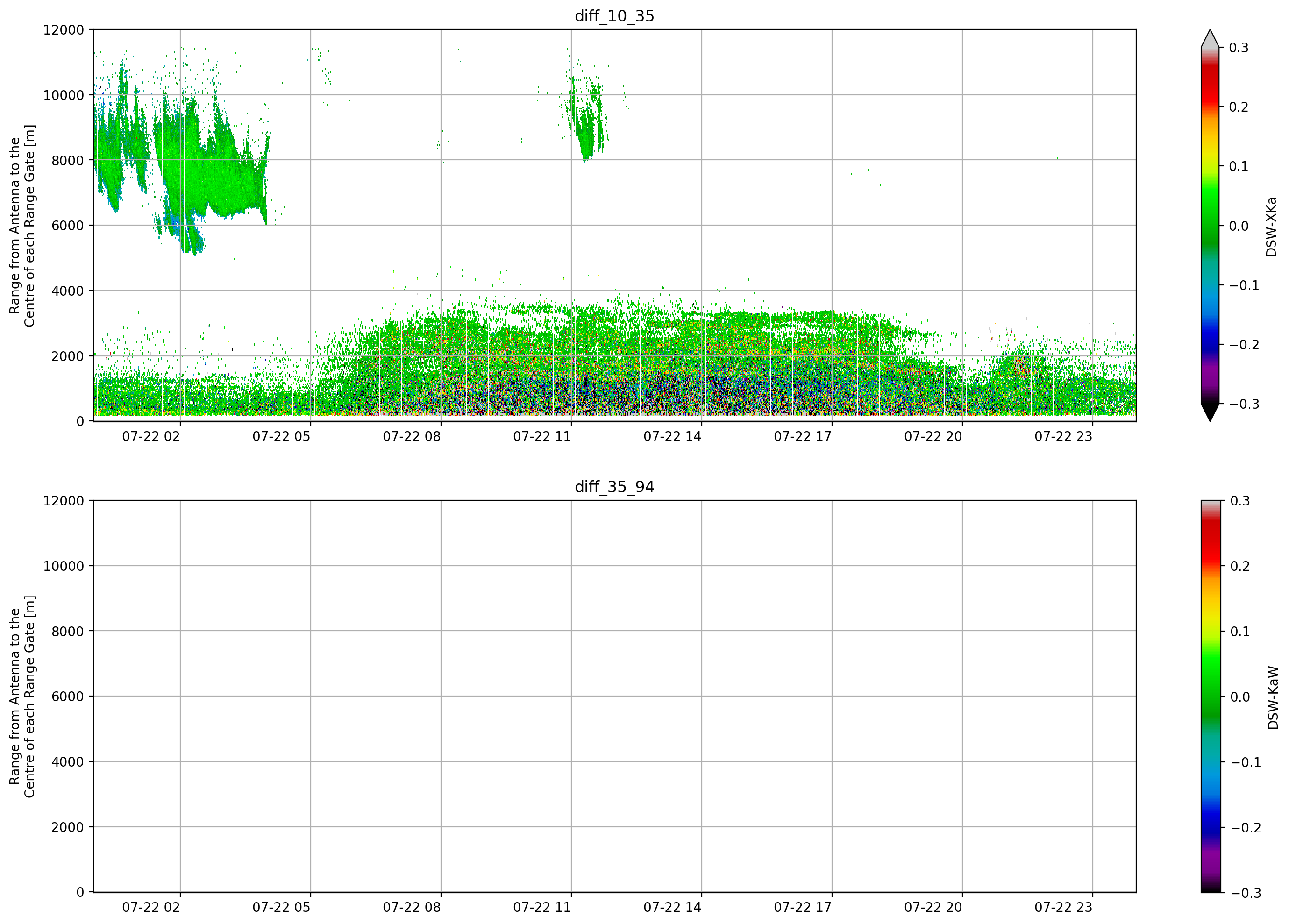Click top plot y-tick 12000
Image resolution: width=1289 pixels, height=924 pixels.
tap(64, 30)
